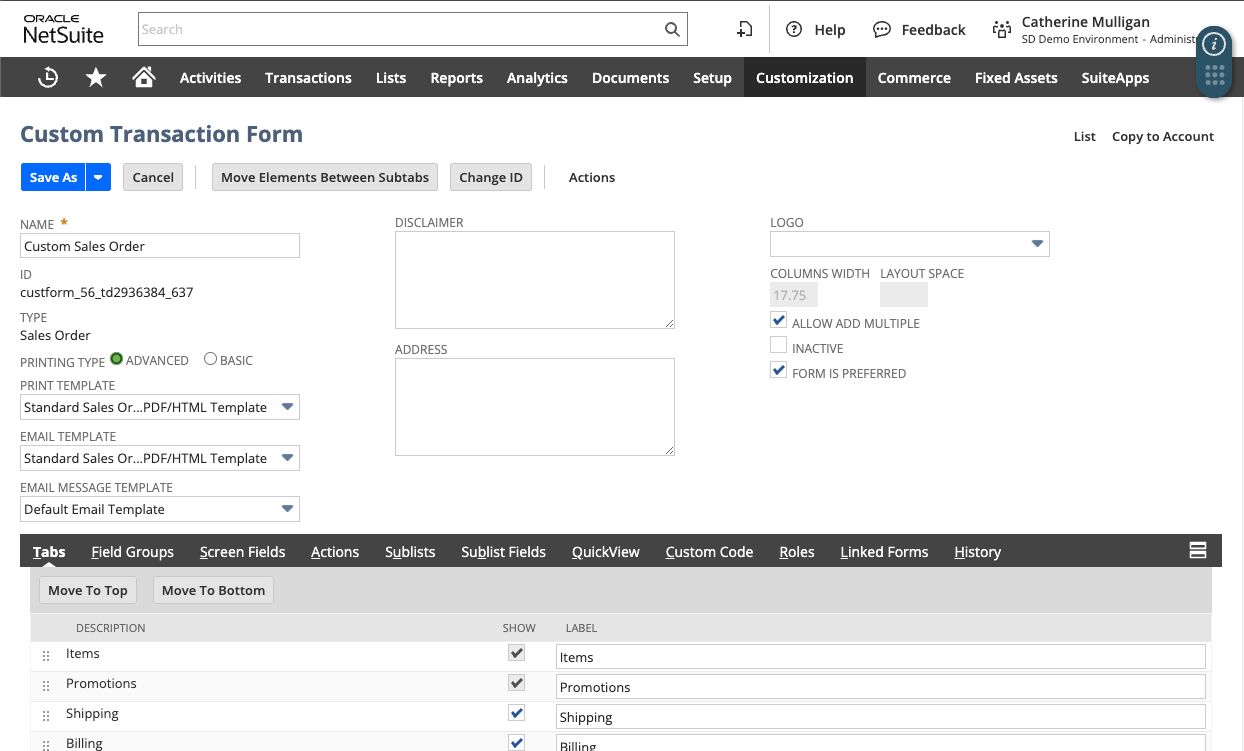Switch to the Field Groups subtab
Image resolution: width=1244 pixels, height=751 pixels.
[x=132, y=551]
